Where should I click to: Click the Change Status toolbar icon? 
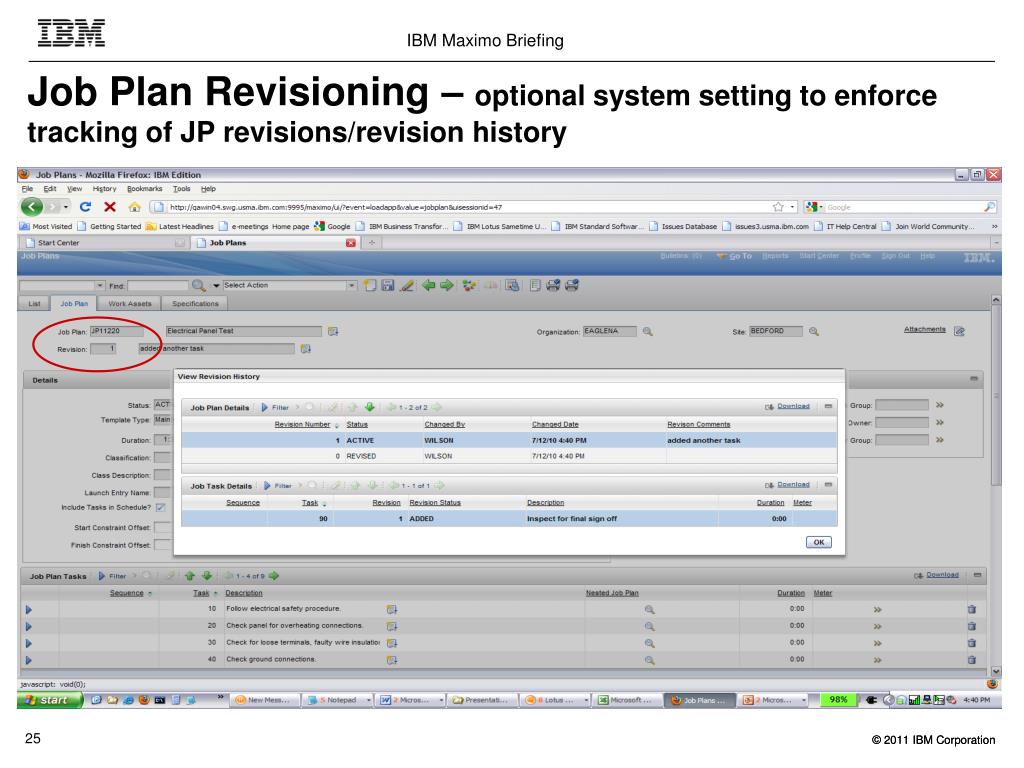coord(469,285)
